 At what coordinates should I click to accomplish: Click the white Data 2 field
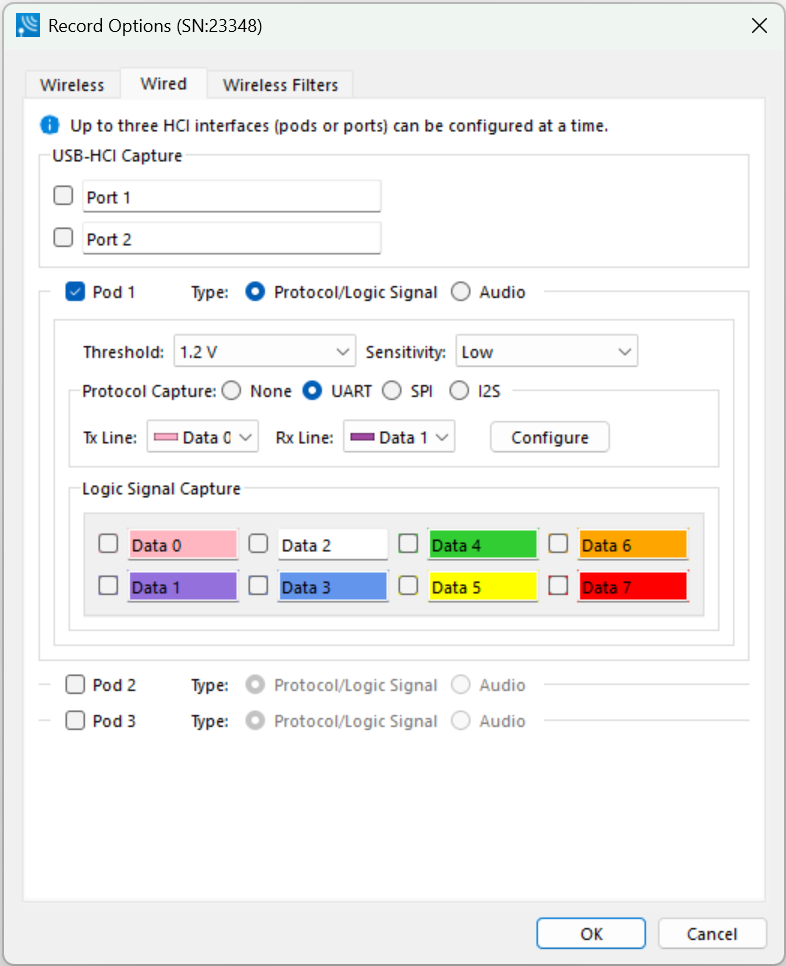click(333, 545)
